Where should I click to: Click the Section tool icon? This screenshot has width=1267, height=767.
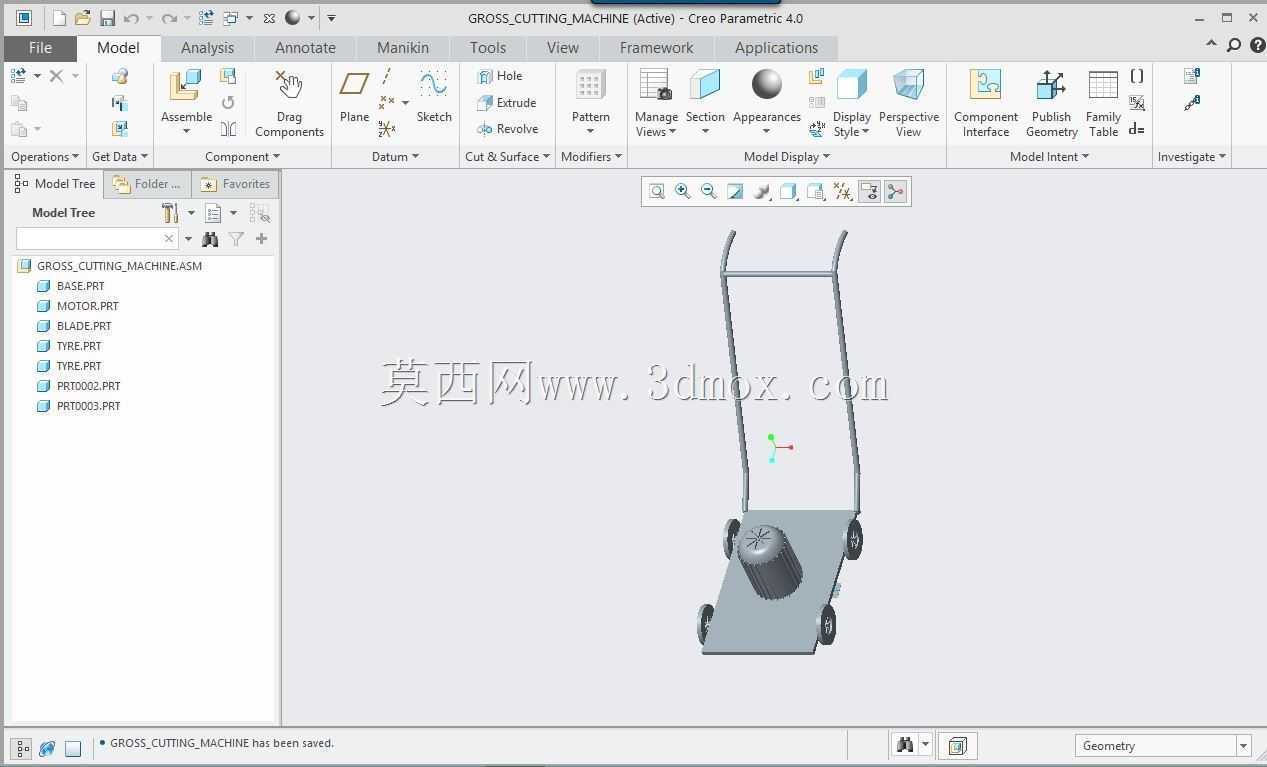click(705, 85)
